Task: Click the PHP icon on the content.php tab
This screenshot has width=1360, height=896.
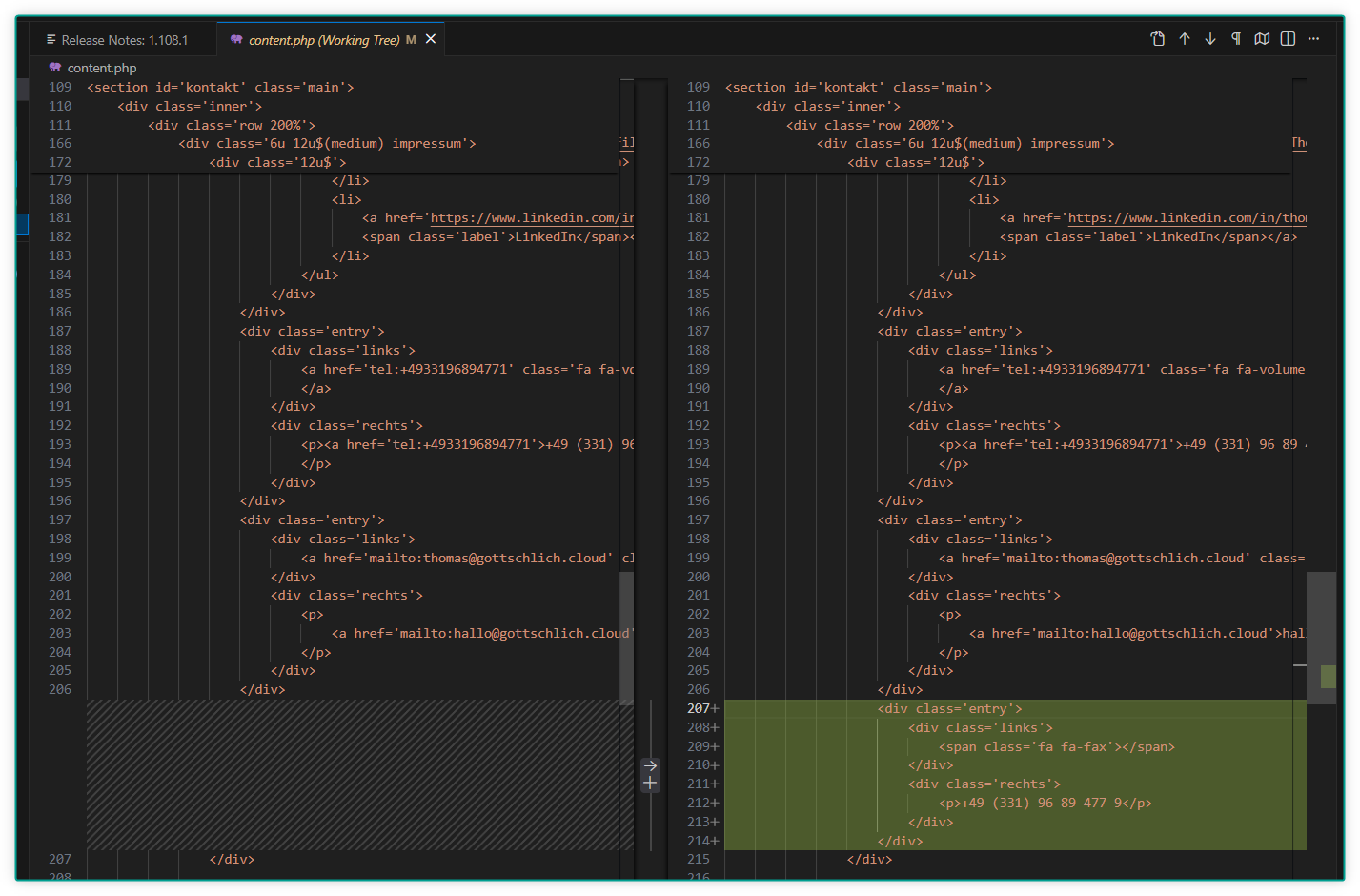Action: 235,39
